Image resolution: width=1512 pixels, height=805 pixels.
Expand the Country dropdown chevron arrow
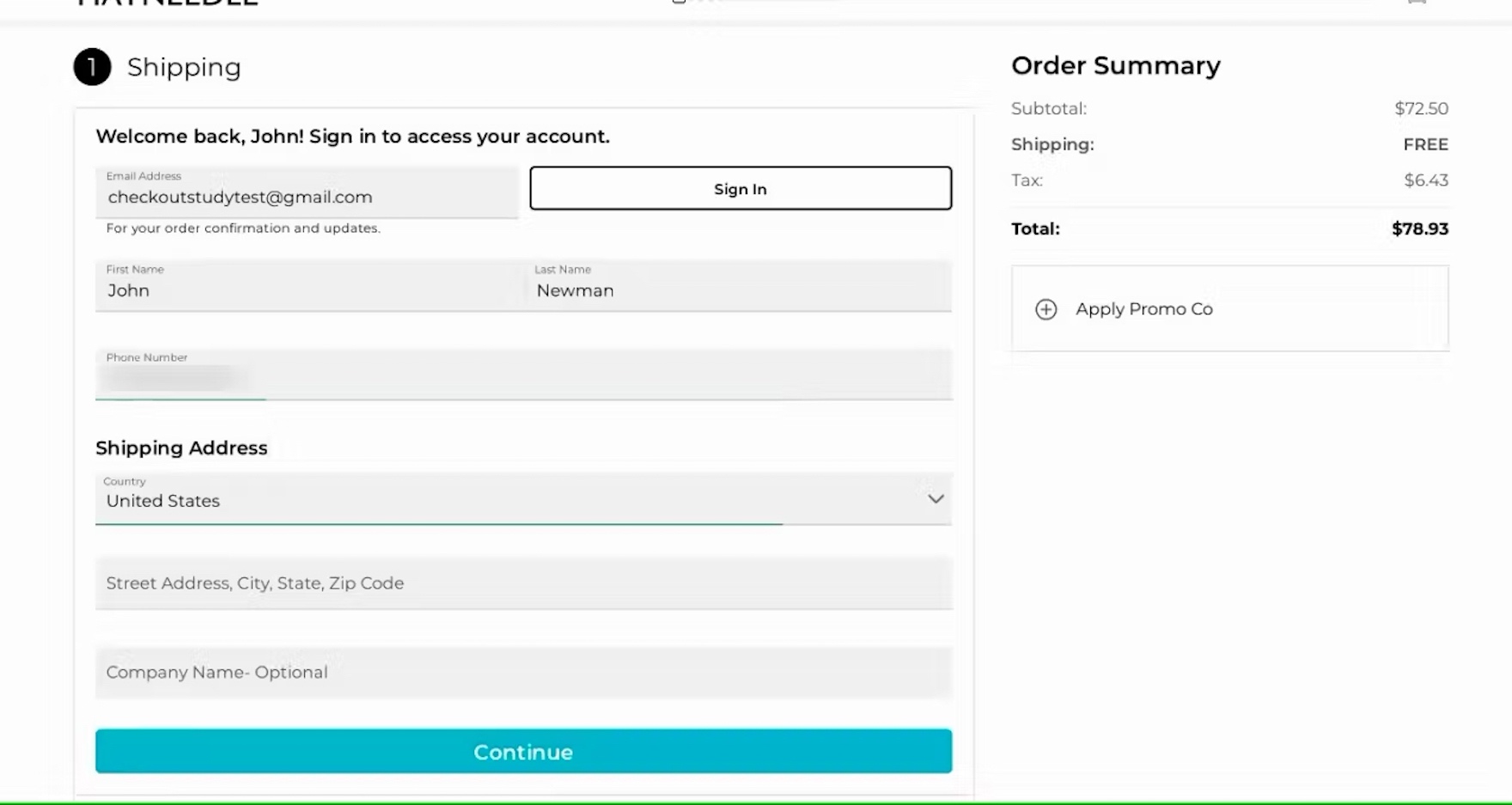pyautogui.click(x=936, y=499)
